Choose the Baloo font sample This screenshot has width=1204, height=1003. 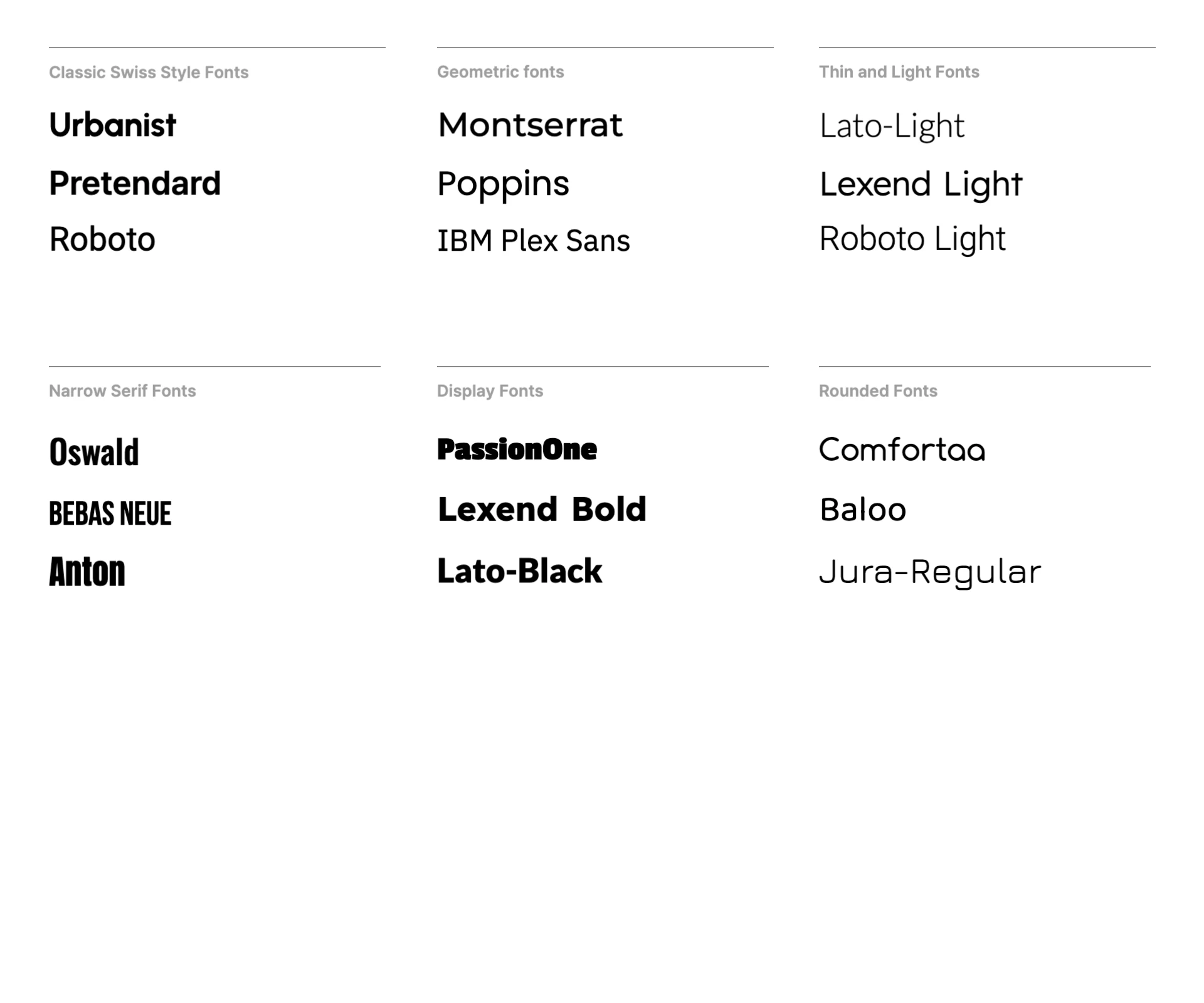click(x=863, y=509)
